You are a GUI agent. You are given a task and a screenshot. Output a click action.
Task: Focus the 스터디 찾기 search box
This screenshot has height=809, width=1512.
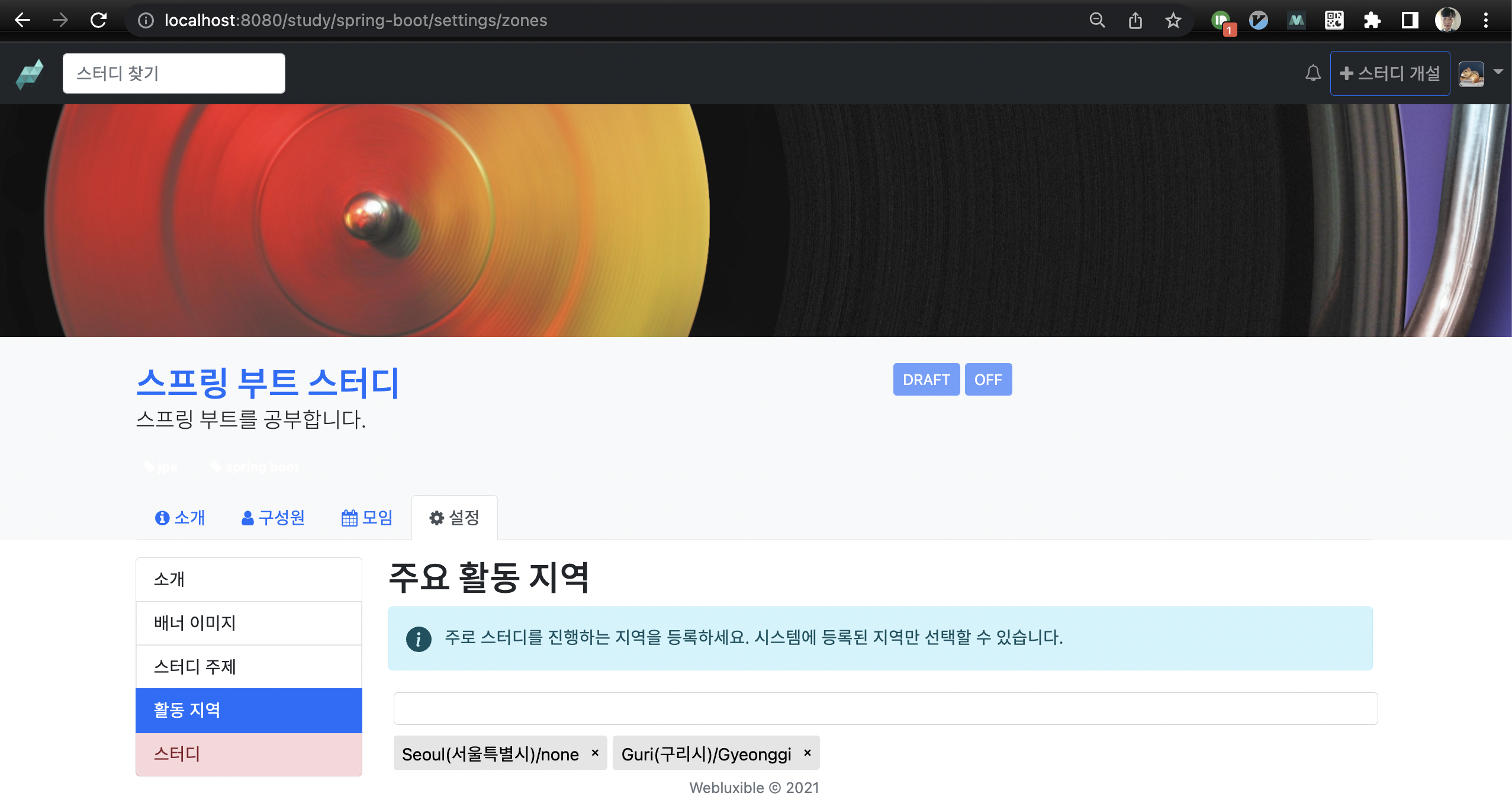pos(173,73)
